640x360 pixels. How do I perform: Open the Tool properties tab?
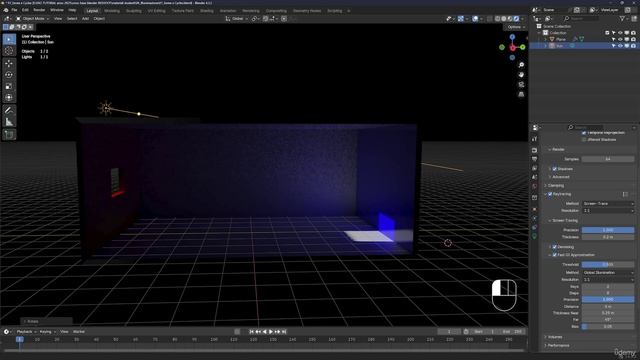coord(535,139)
